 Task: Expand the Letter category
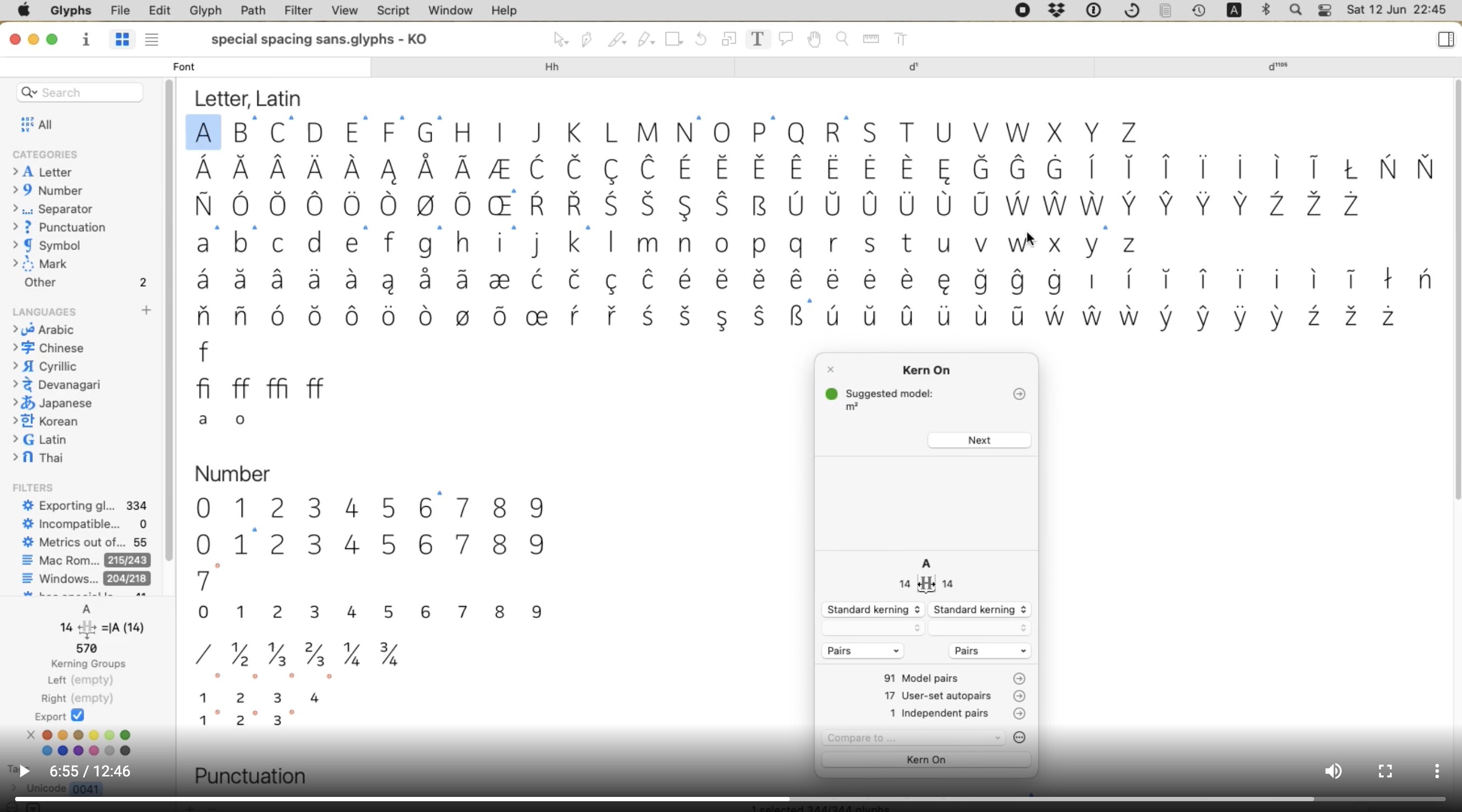15,172
